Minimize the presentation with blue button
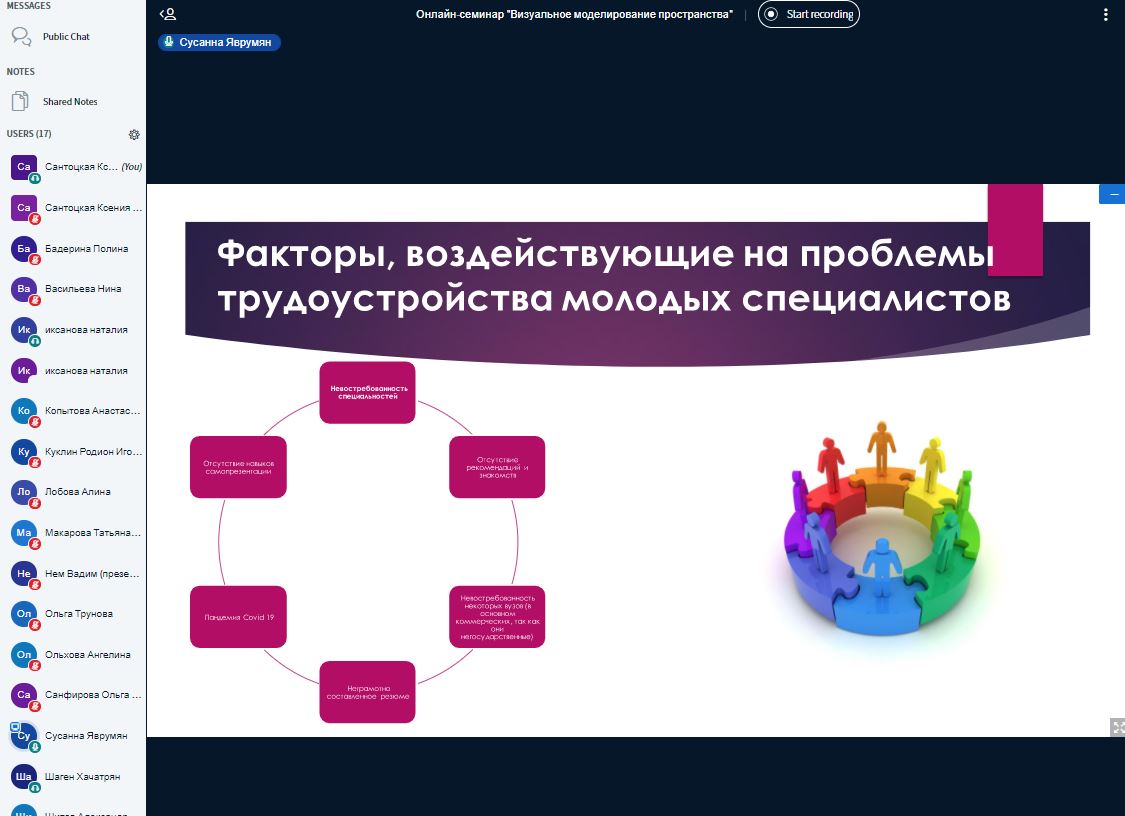Screen dimensions: 1125x816 1113,194
